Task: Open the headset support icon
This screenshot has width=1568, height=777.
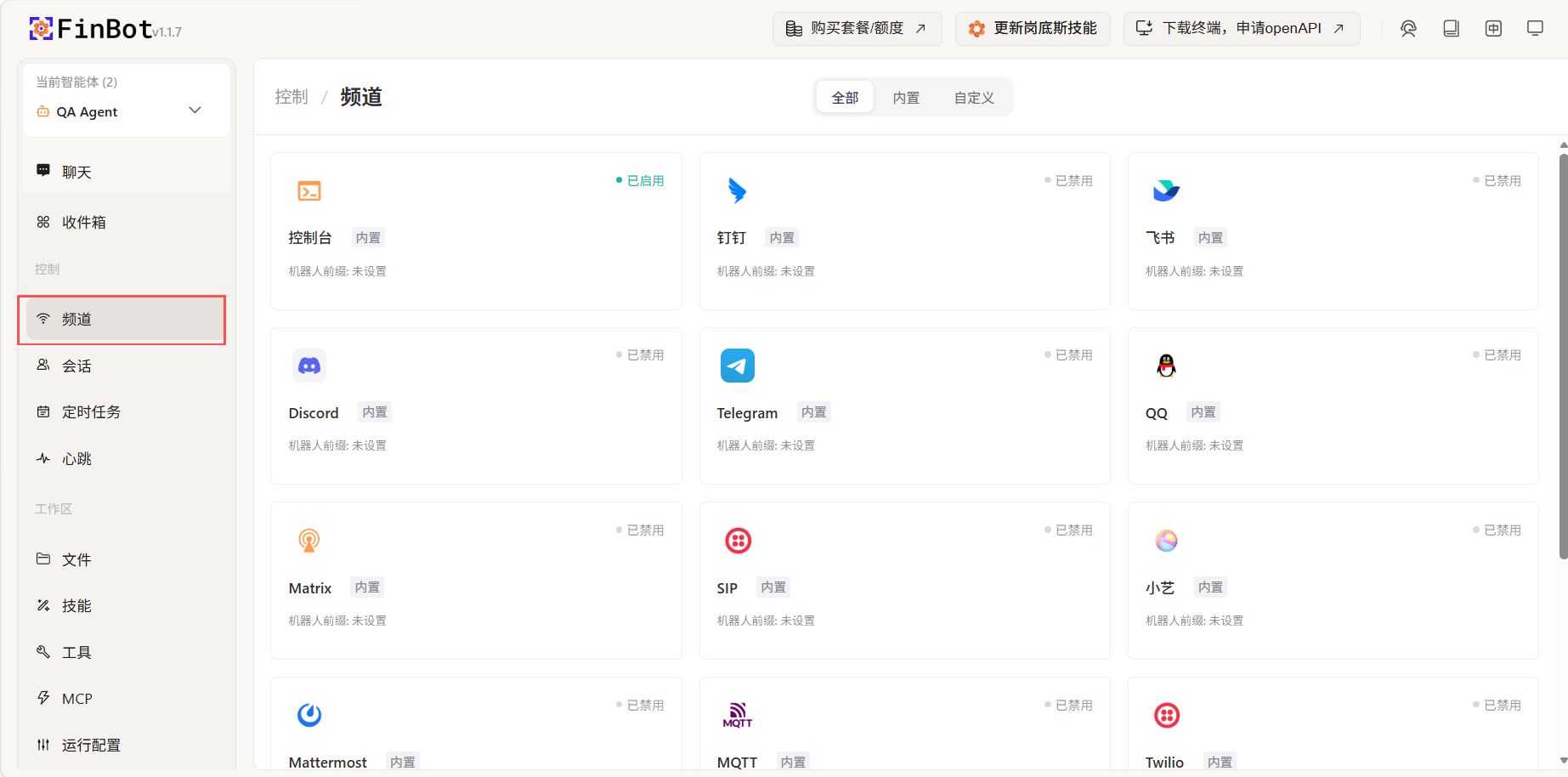Action: 1408,29
